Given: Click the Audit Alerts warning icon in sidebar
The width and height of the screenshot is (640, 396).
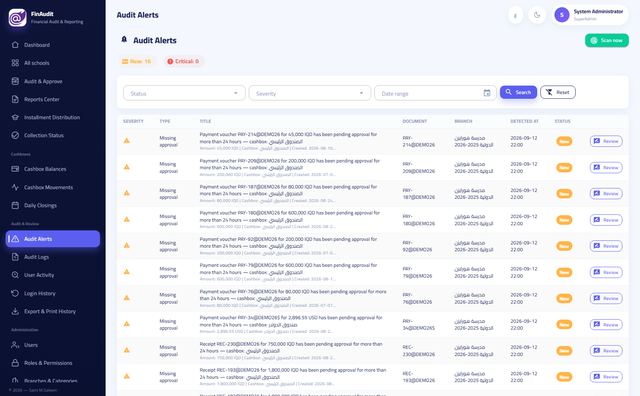Looking at the screenshot, I should (15, 239).
